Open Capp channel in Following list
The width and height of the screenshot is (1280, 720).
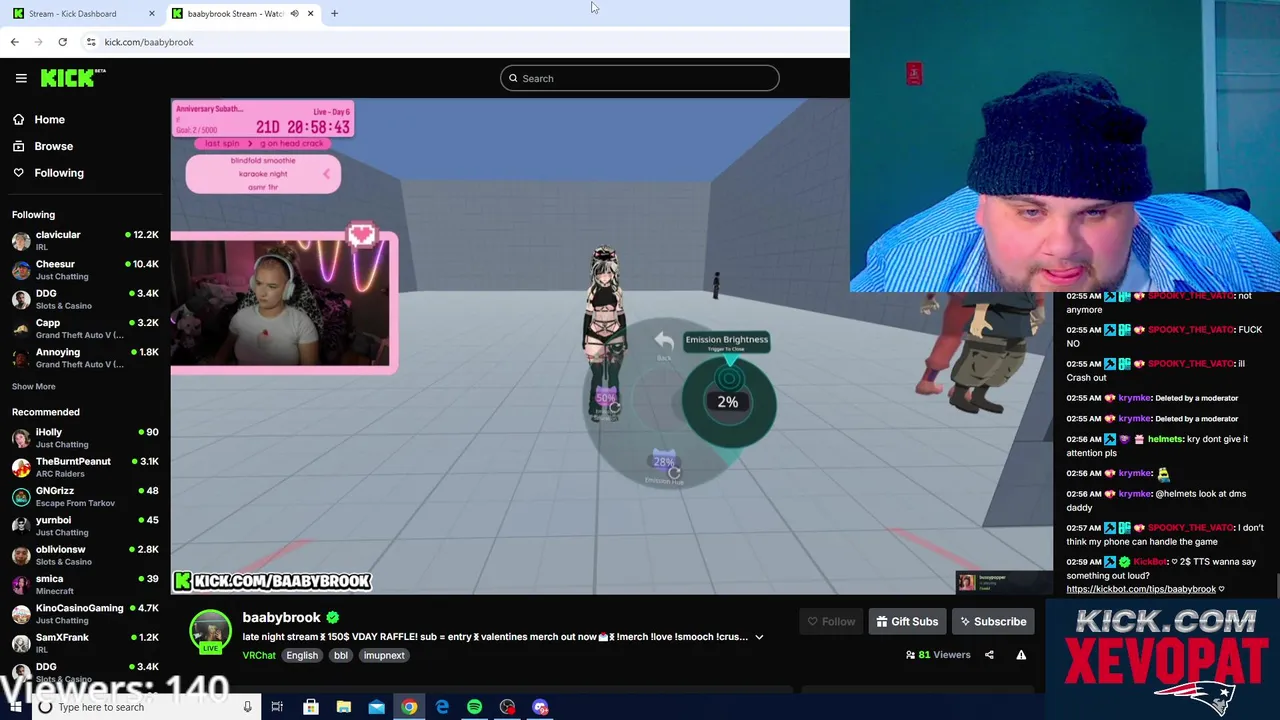[x=85, y=329]
